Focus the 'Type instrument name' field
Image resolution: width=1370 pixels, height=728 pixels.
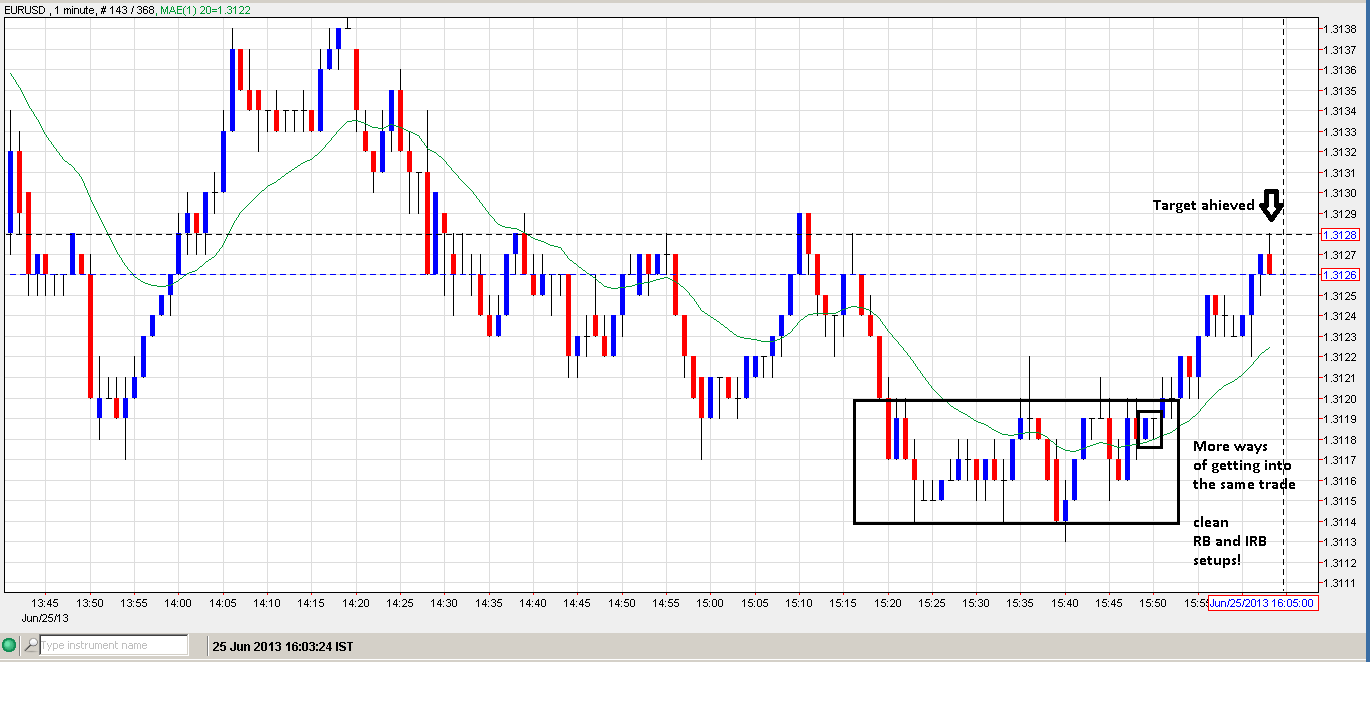coord(113,646)
